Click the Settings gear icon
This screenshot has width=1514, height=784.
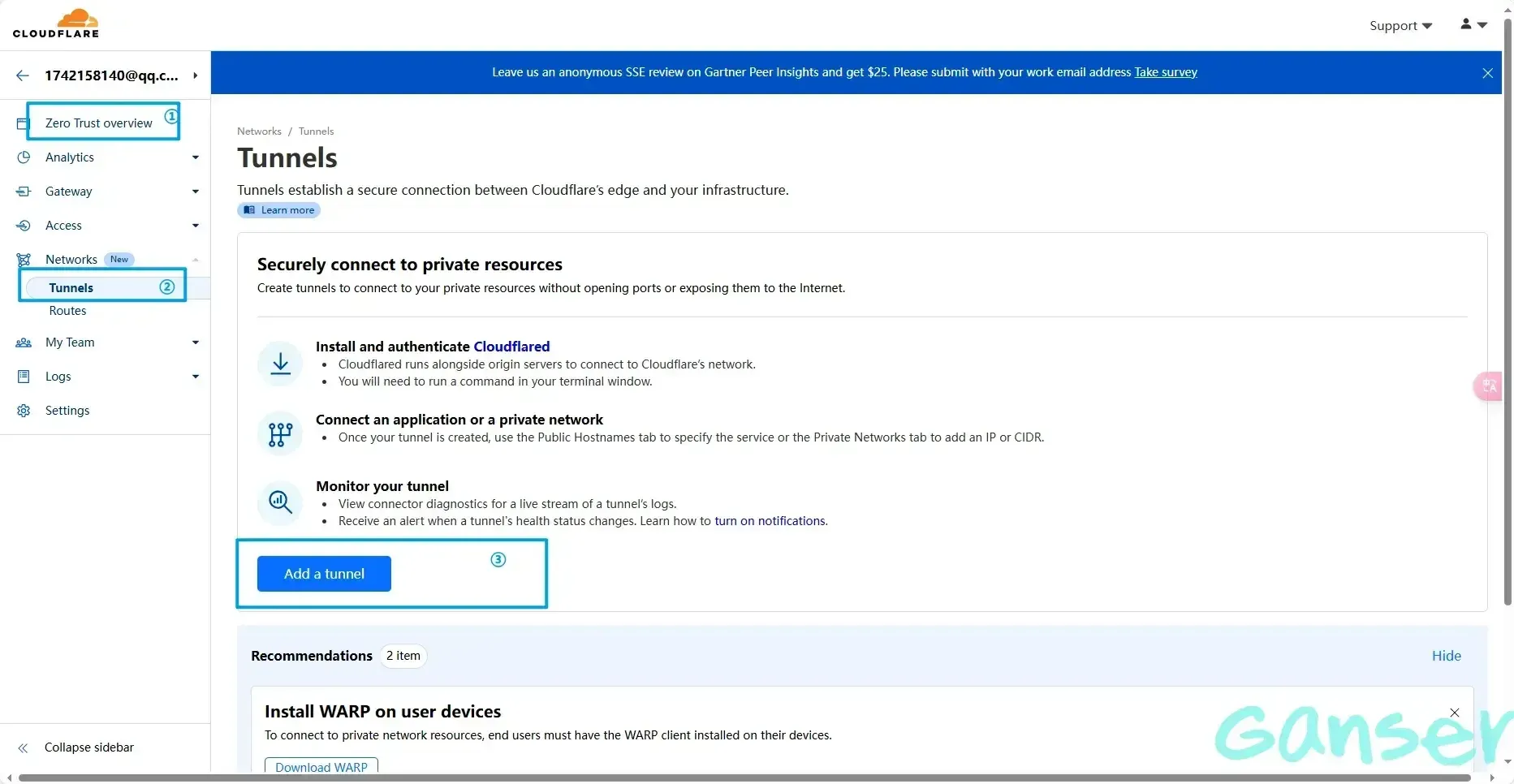pos(24,411)
